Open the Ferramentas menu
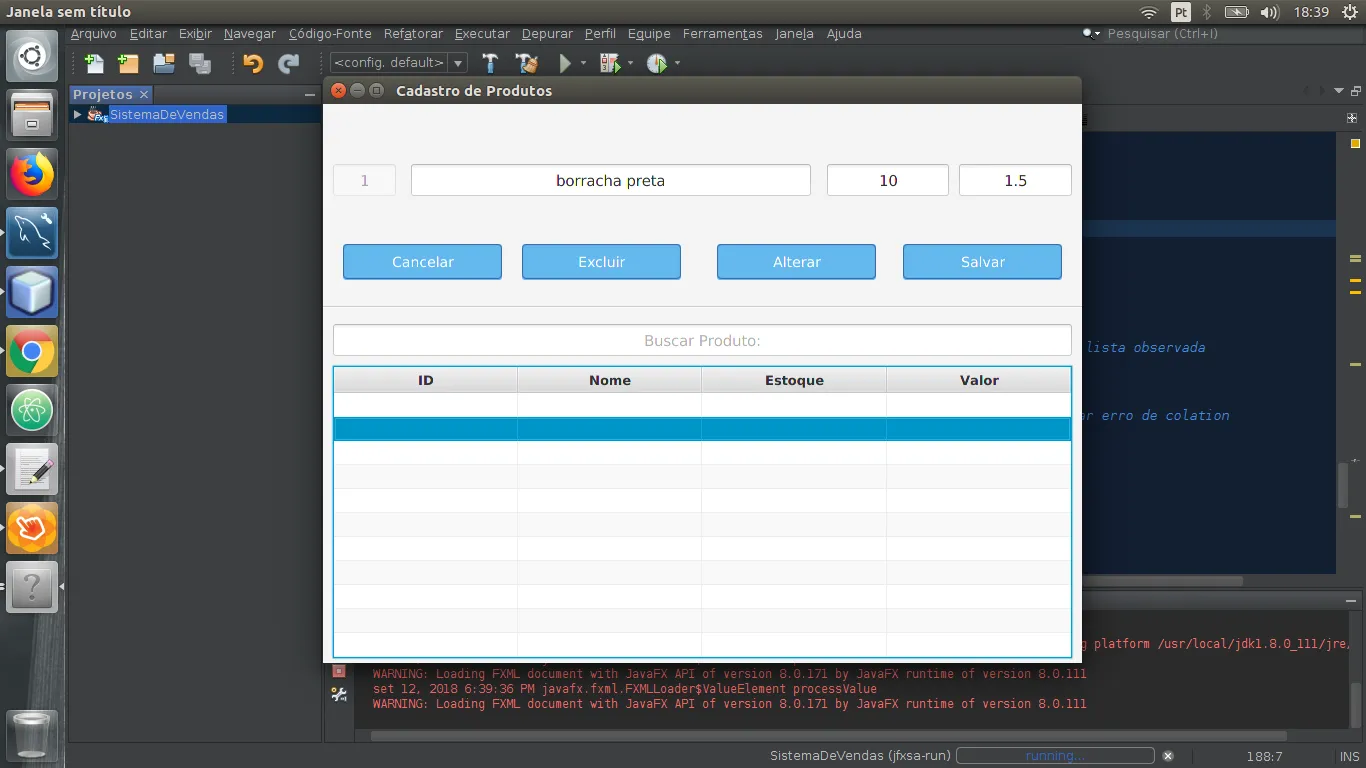 (723, 34)
